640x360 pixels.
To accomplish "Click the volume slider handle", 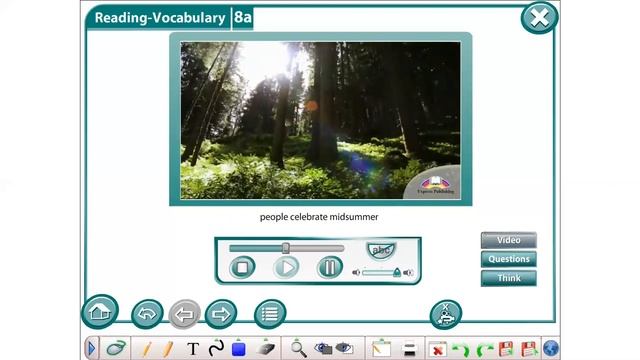I will pyautogui.click(x=397, y=272).
